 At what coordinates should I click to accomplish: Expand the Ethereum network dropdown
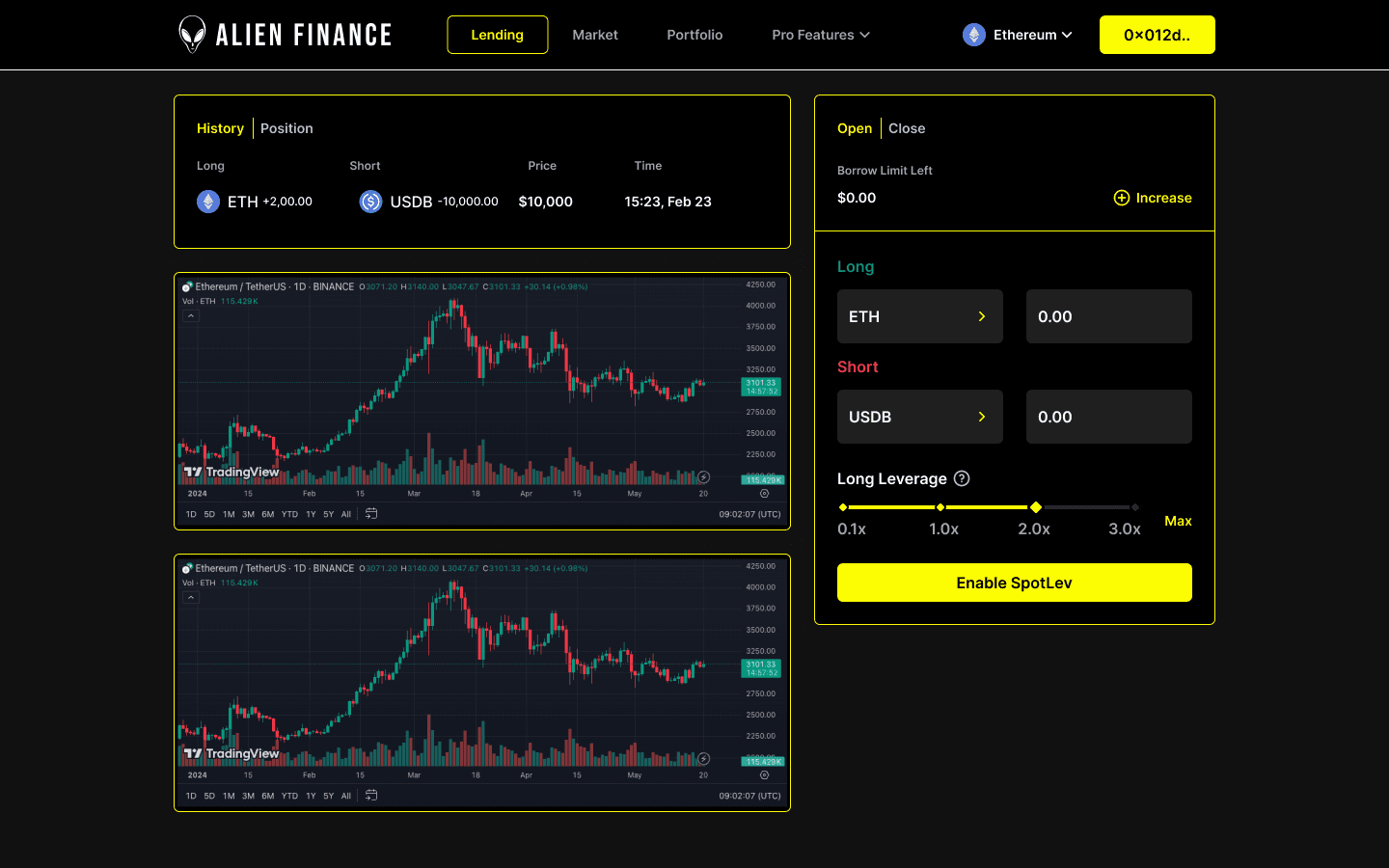pyautogui.click(x=1018, y=34)
